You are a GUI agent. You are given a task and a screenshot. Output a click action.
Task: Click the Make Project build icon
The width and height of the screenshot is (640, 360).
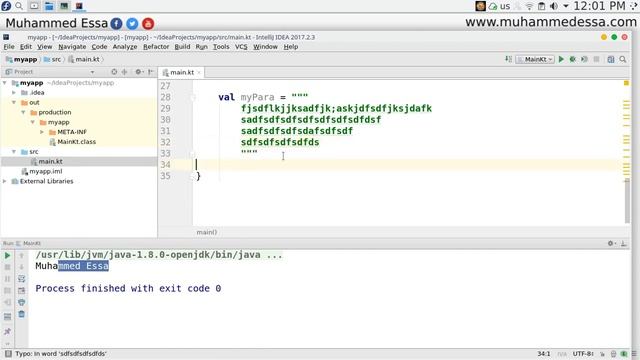click(508, 59)
